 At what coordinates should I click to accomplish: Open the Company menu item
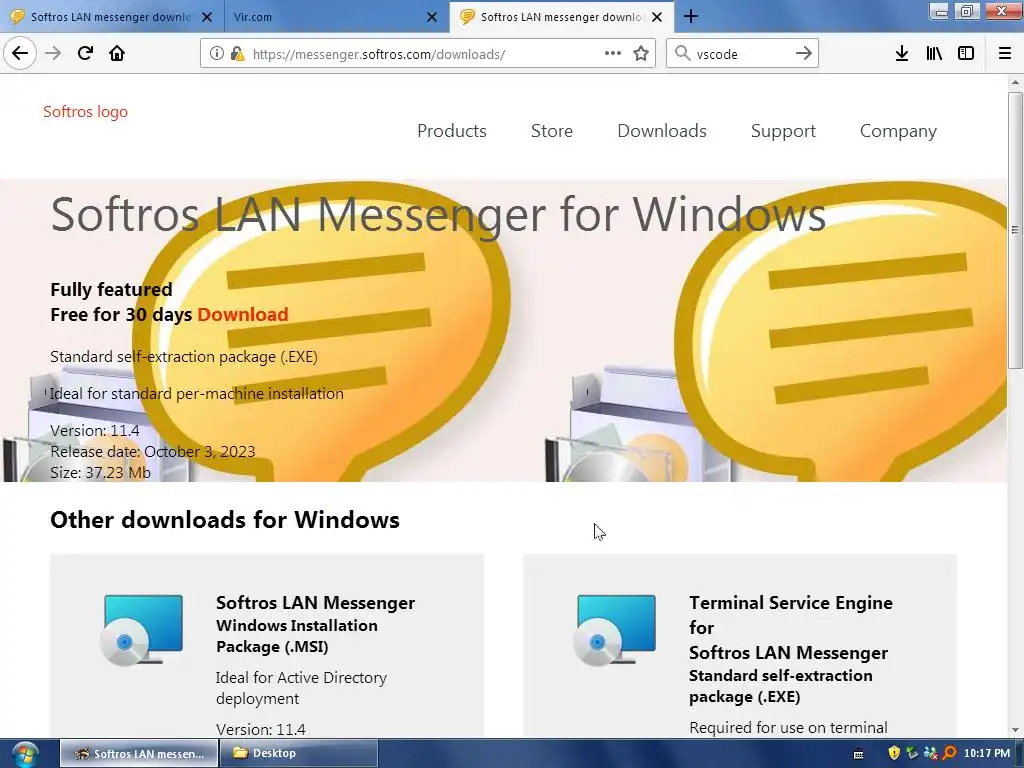[x=898, y=131]
